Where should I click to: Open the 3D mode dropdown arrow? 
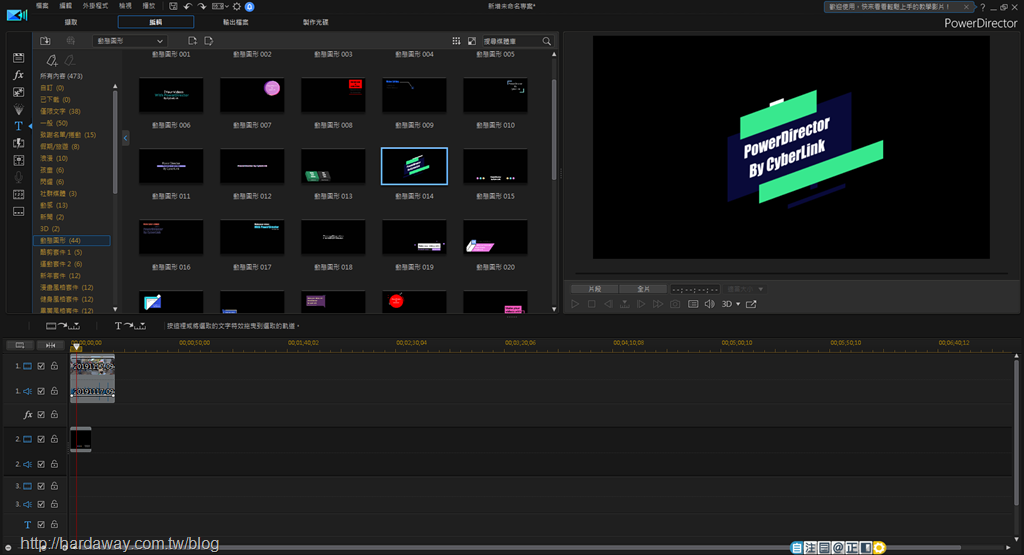click(738, 304)
